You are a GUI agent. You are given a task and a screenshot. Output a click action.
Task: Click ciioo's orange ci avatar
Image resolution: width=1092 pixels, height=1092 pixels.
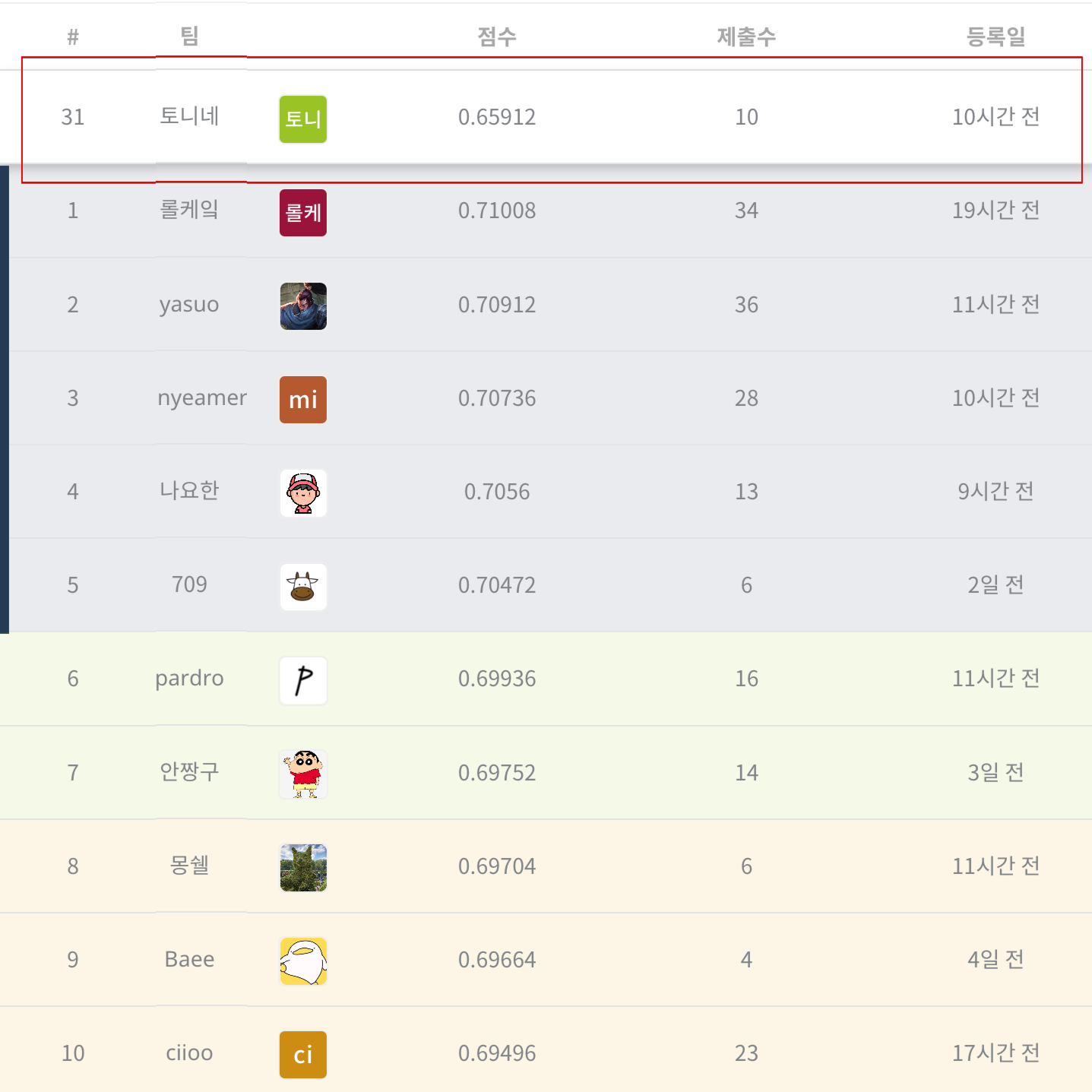click(303, 1055)
